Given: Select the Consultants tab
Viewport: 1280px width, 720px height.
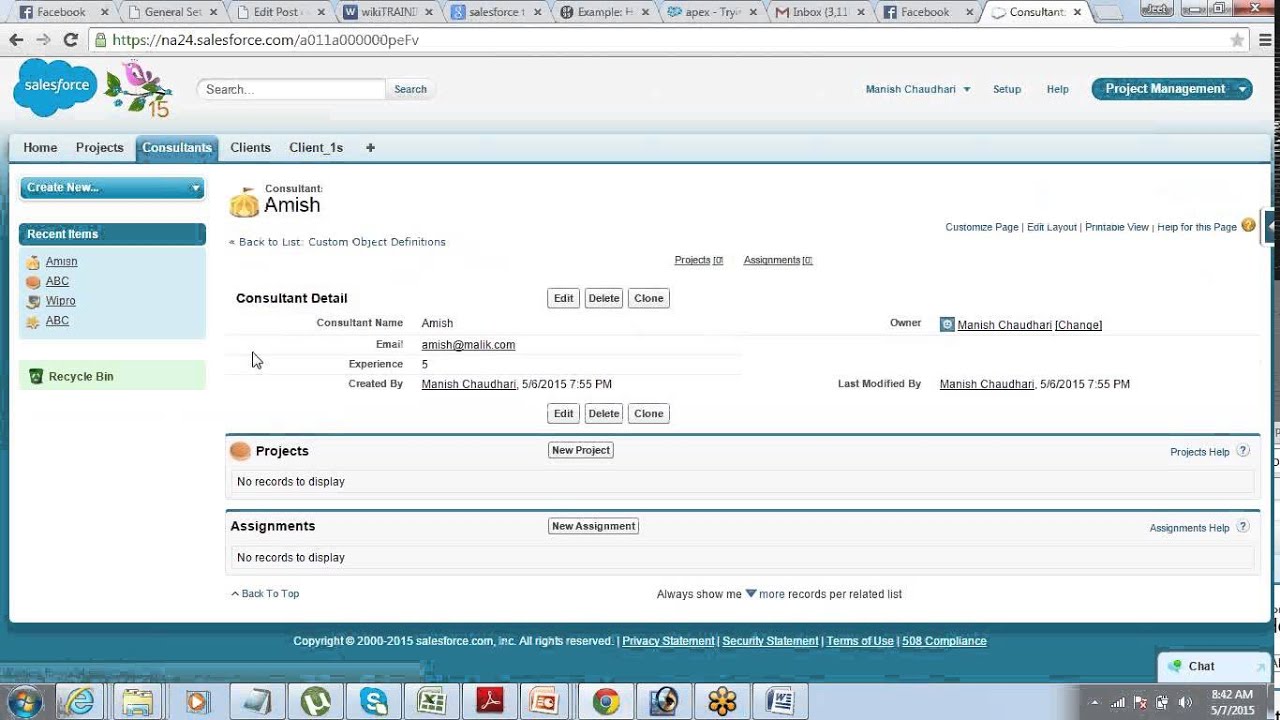Looking at the screenshot, I should coord(177,147).
